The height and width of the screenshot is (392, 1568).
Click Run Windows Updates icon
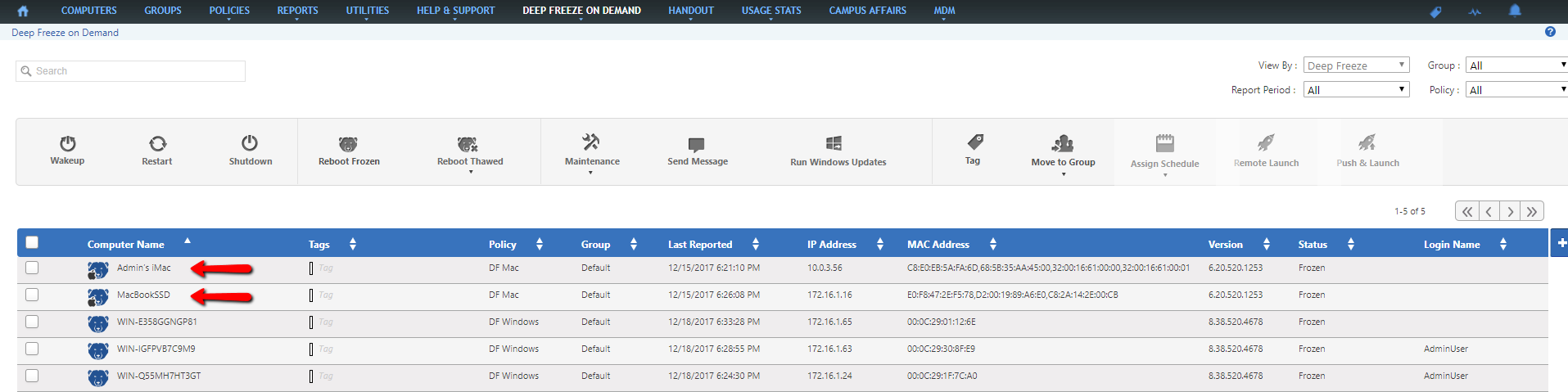pos(834,144)
